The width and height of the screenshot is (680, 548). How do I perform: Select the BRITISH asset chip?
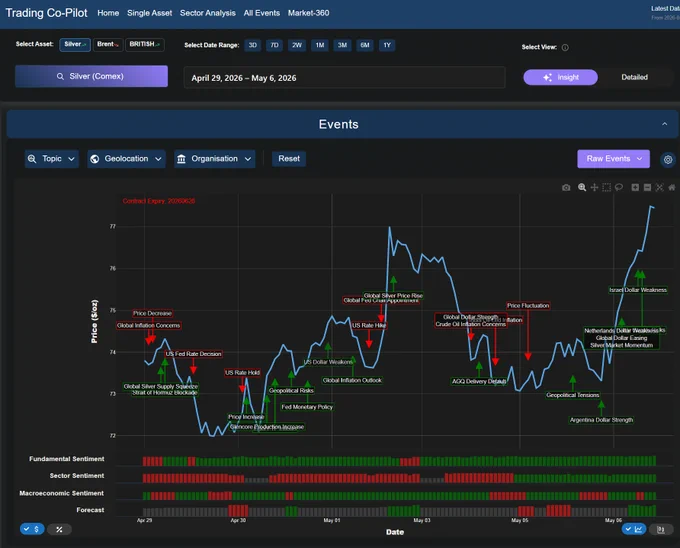144,44
